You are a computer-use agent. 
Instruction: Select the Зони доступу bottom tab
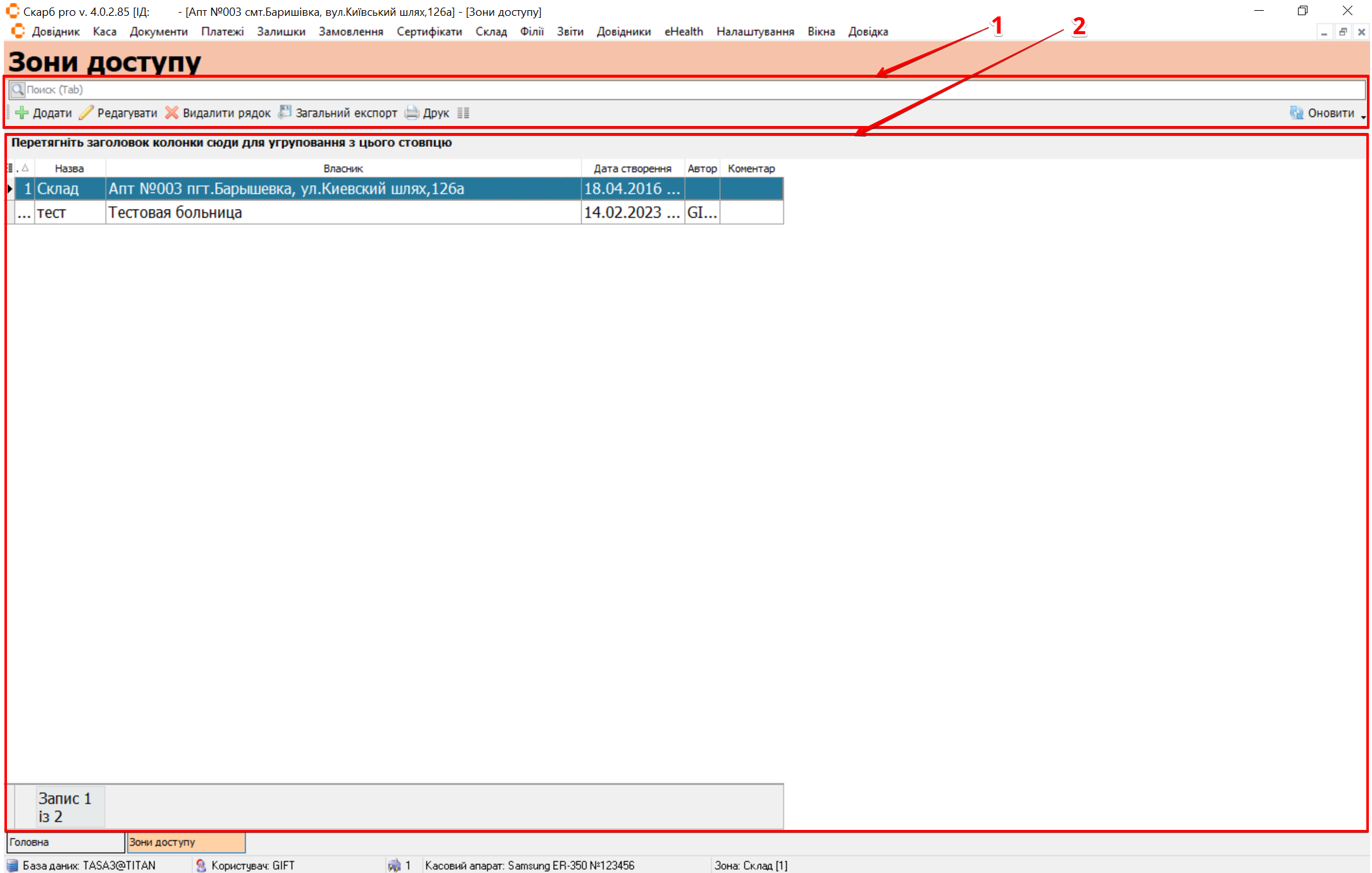[x=185, y=842]
